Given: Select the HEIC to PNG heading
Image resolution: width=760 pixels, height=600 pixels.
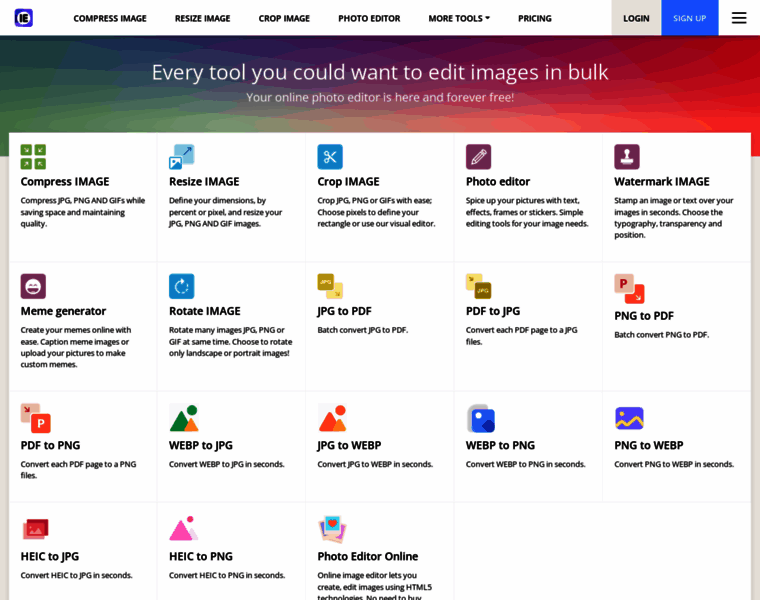Looking at the screenshot, I should [201, 556].
